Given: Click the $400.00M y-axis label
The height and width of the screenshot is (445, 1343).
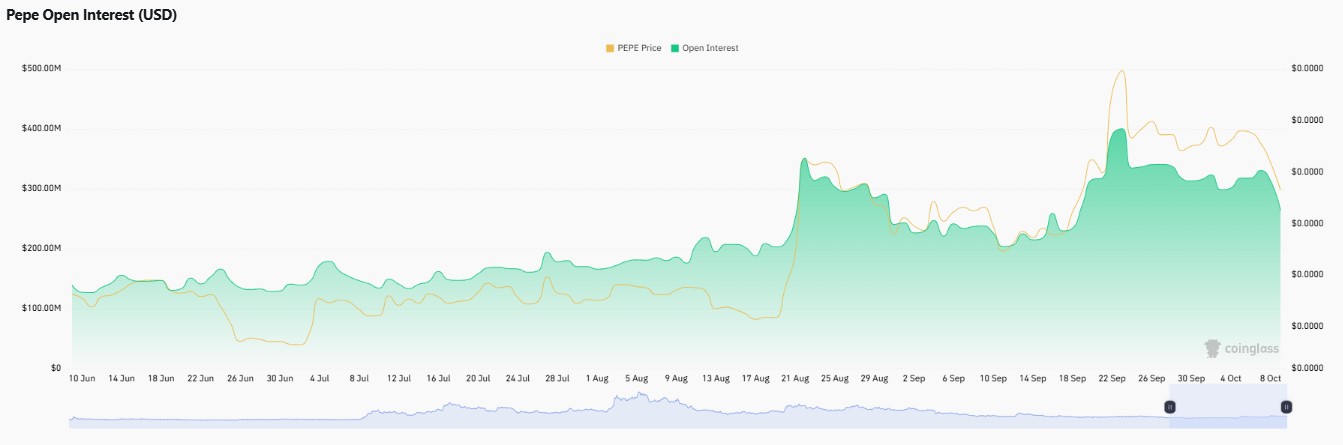Looking at the screenshot, I should click(40, 128).
